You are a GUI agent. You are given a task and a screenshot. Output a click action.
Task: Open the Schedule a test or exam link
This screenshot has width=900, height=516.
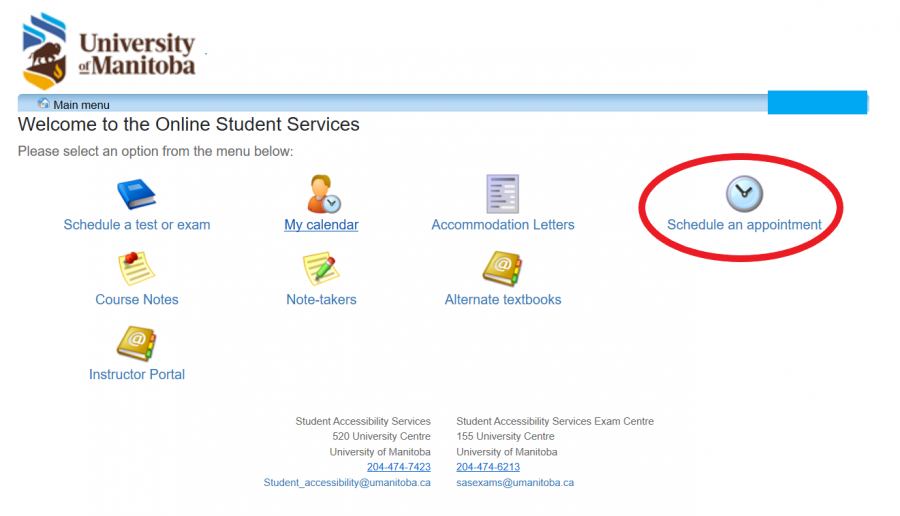click(137, 225)
